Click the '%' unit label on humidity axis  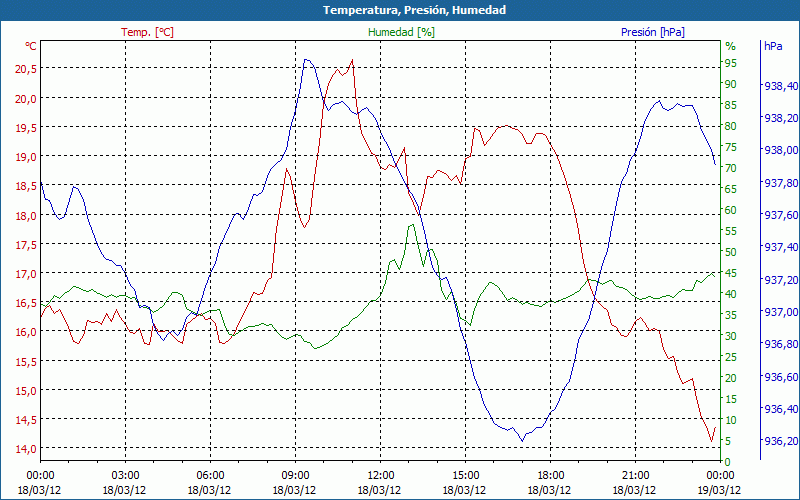pyautogui.click(x=731, y=46)
